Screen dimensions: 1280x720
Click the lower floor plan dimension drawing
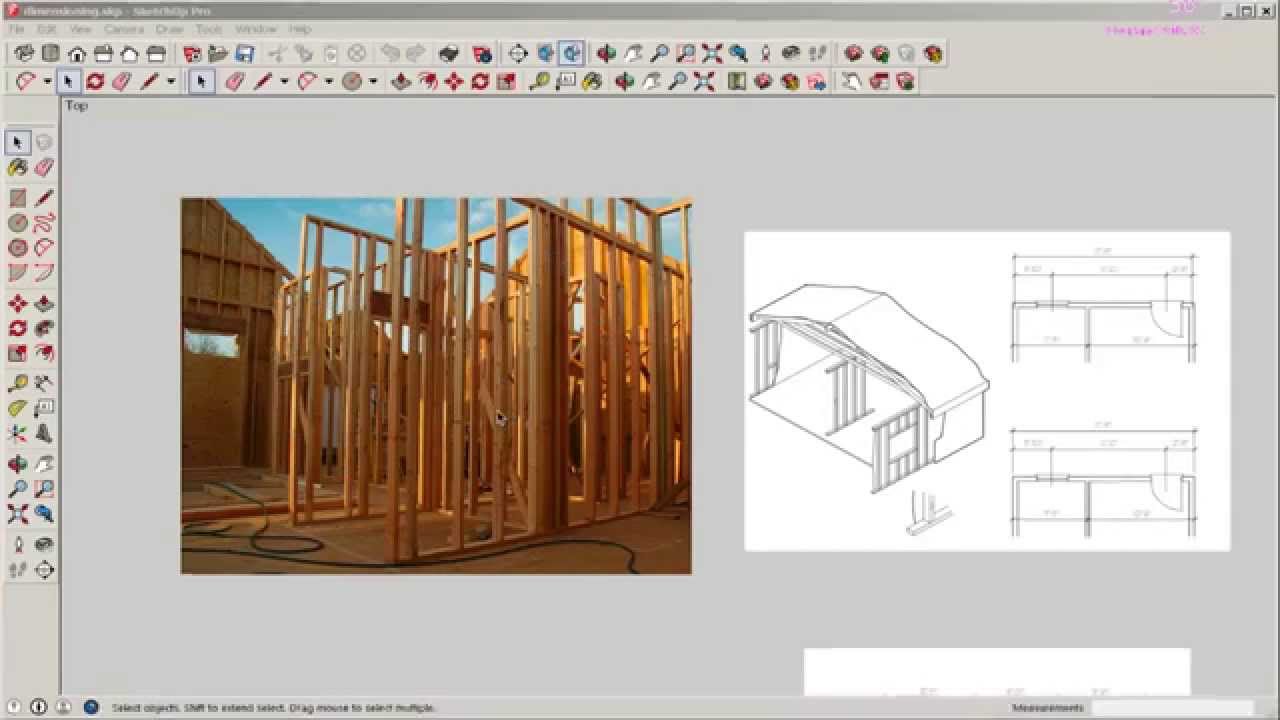[1104, 481]
